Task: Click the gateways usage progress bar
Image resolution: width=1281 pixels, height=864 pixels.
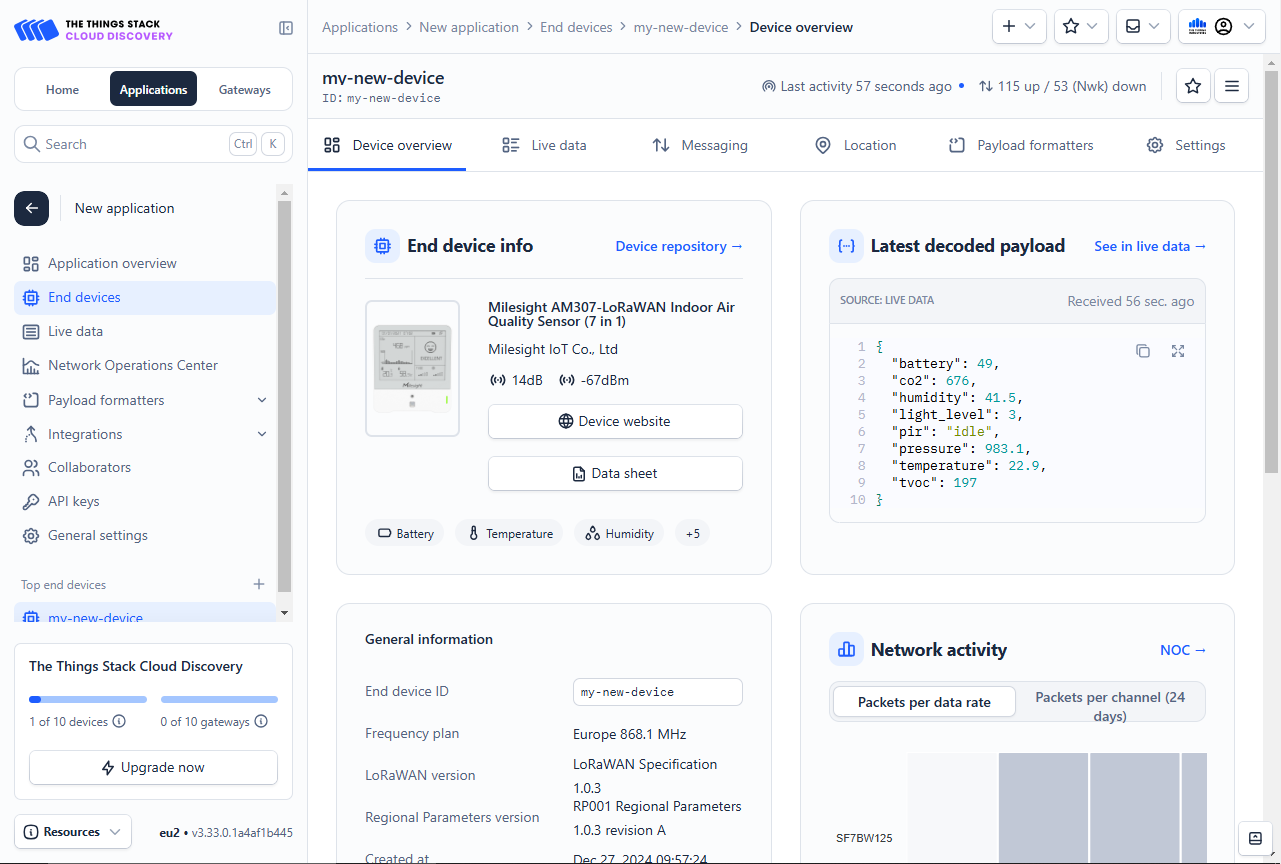Action: pyautogui.click(x=219, y=699)
